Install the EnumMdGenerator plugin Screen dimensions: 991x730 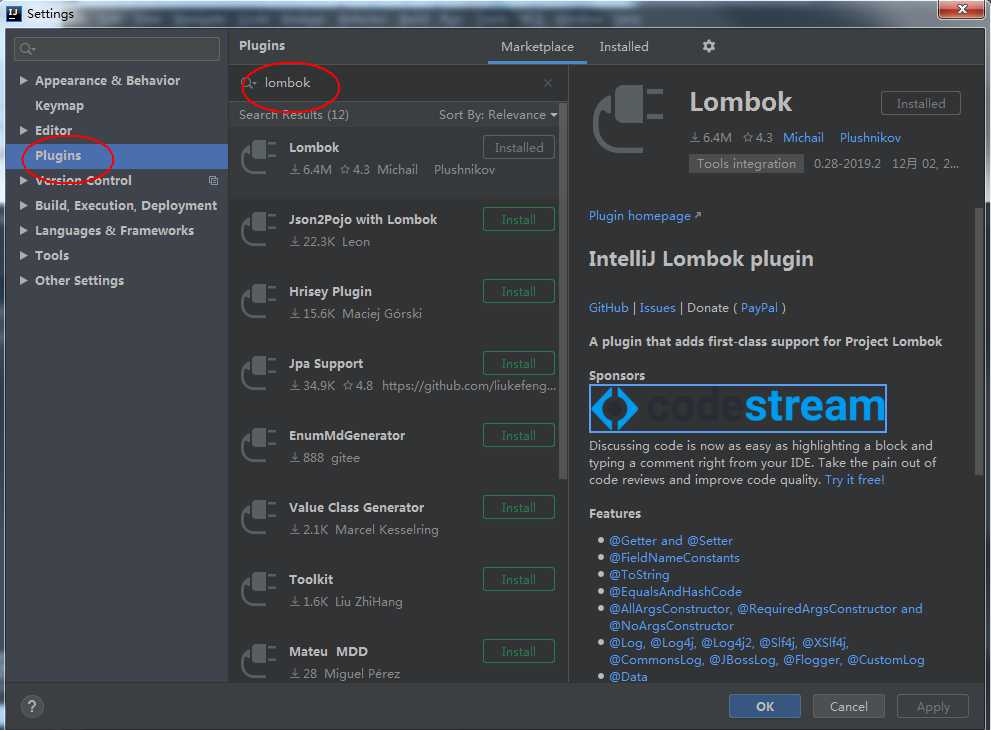click(519, 435)
